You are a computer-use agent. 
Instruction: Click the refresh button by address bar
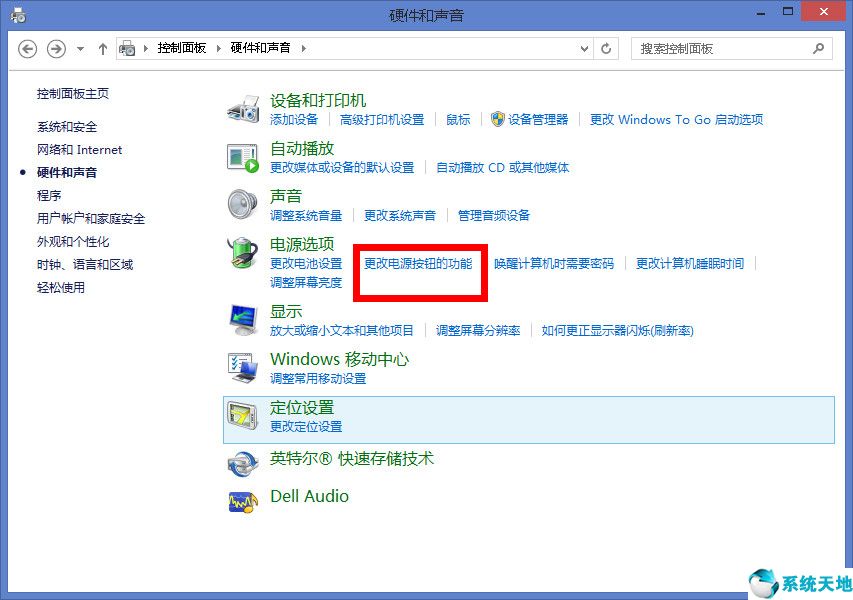pyautogui.click(x=606, y=48)
